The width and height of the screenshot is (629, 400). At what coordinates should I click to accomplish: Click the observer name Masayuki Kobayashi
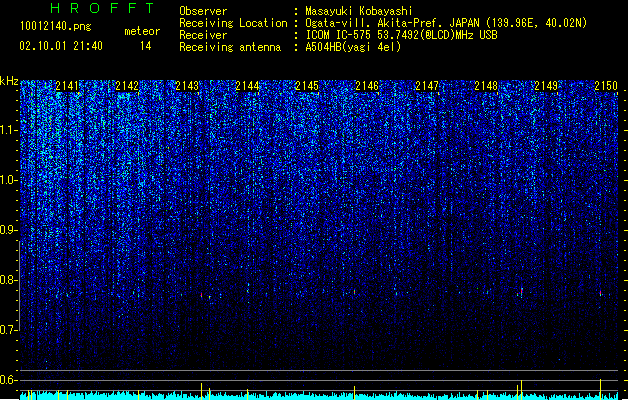359,11
